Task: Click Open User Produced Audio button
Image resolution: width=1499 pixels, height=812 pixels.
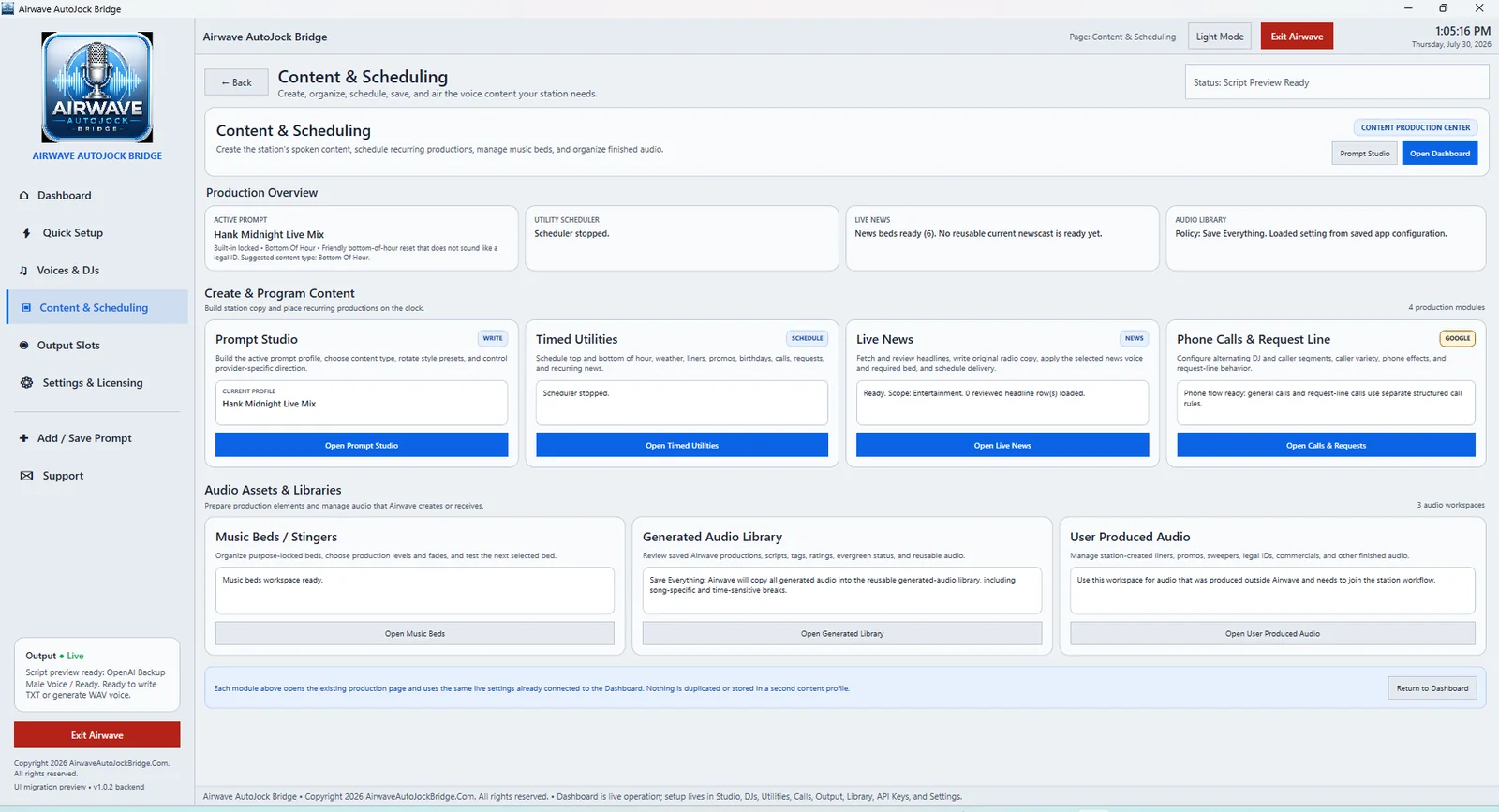Action: tap(1272, 633)
